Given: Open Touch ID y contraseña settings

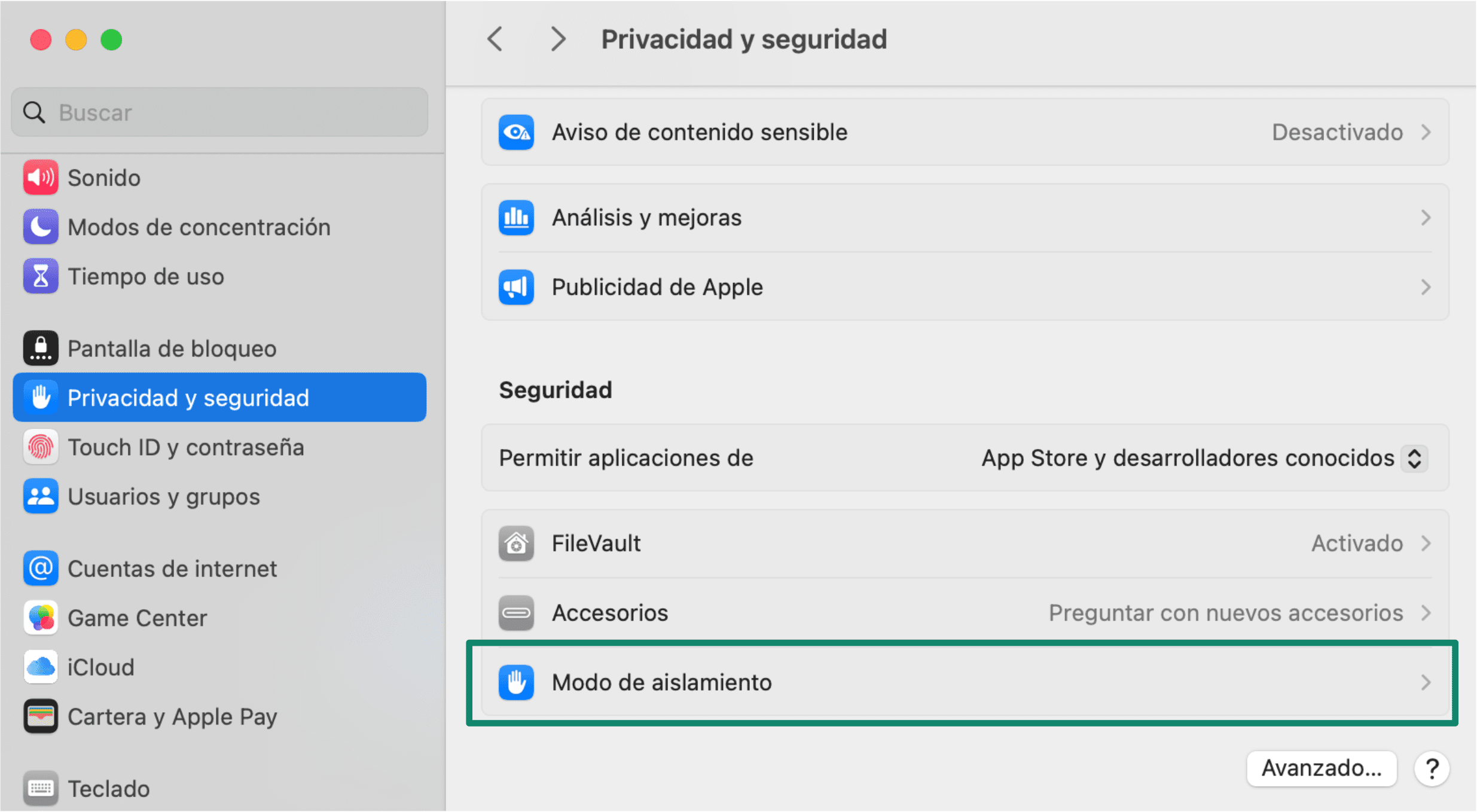Looking at the screenshot, I should point(186,447).
